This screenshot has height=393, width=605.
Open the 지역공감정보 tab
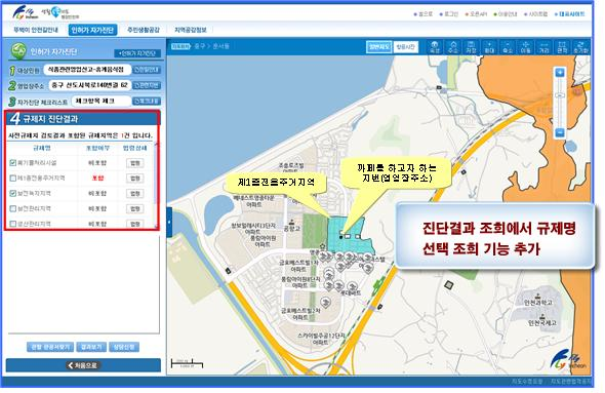point(191,30)
